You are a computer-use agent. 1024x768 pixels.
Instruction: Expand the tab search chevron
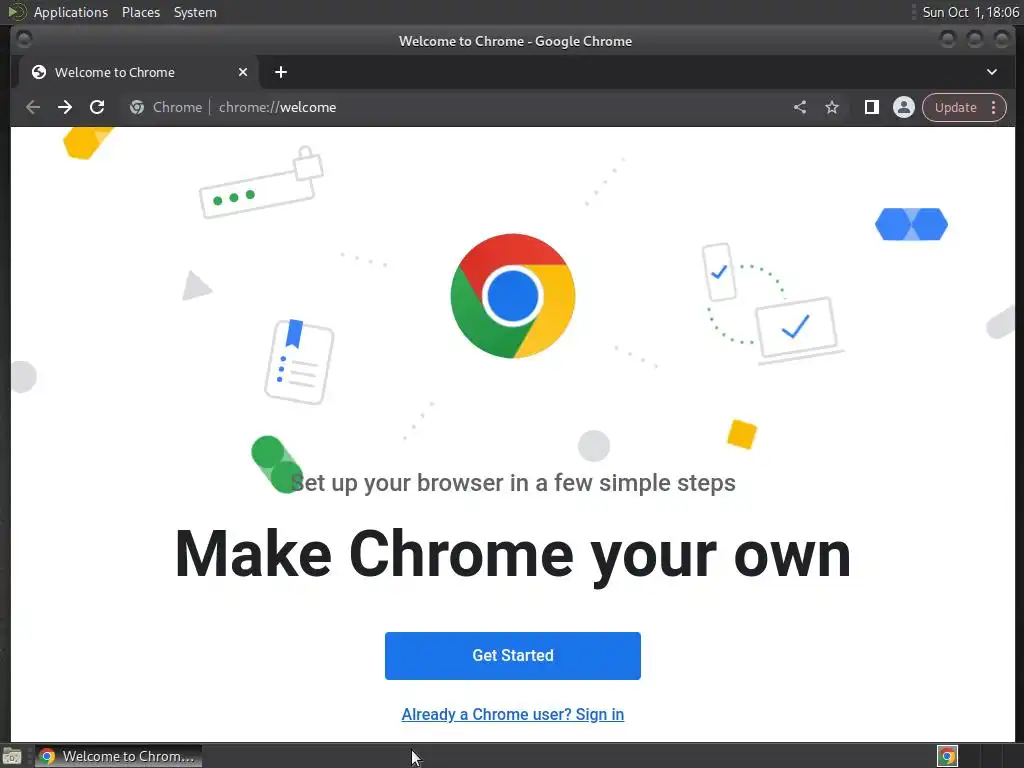(991, 72)
